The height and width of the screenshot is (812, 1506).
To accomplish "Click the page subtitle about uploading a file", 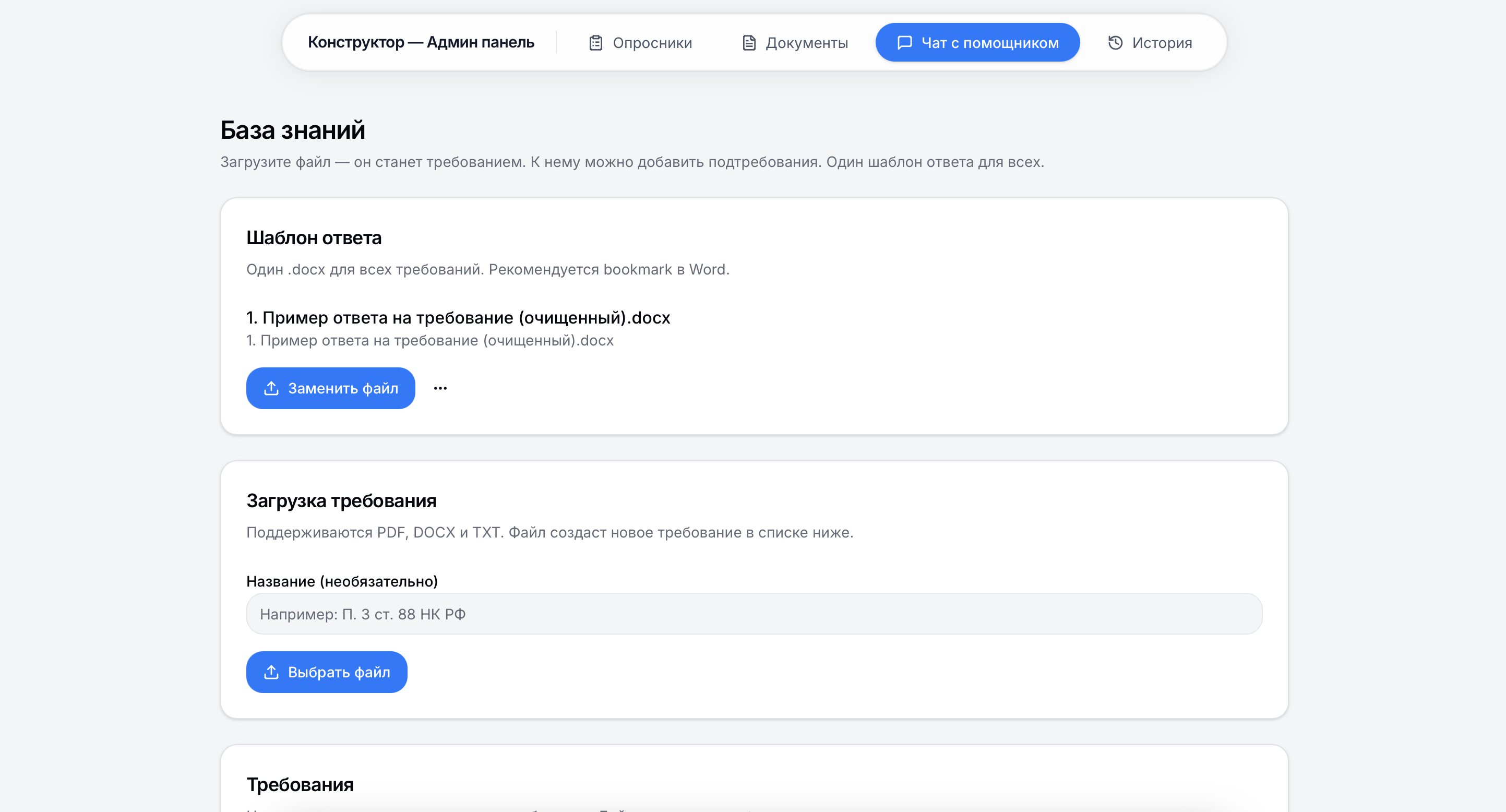I will click(632, 162).
